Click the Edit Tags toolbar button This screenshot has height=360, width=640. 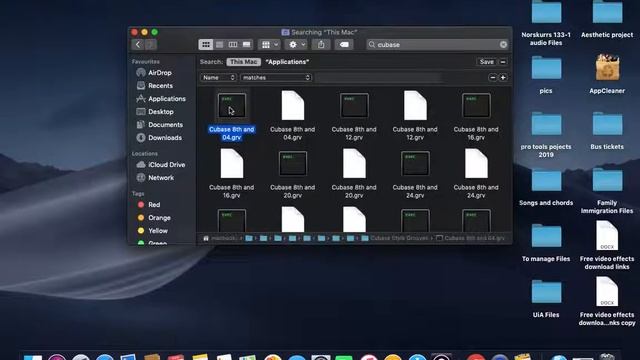(x=344, y=44)
